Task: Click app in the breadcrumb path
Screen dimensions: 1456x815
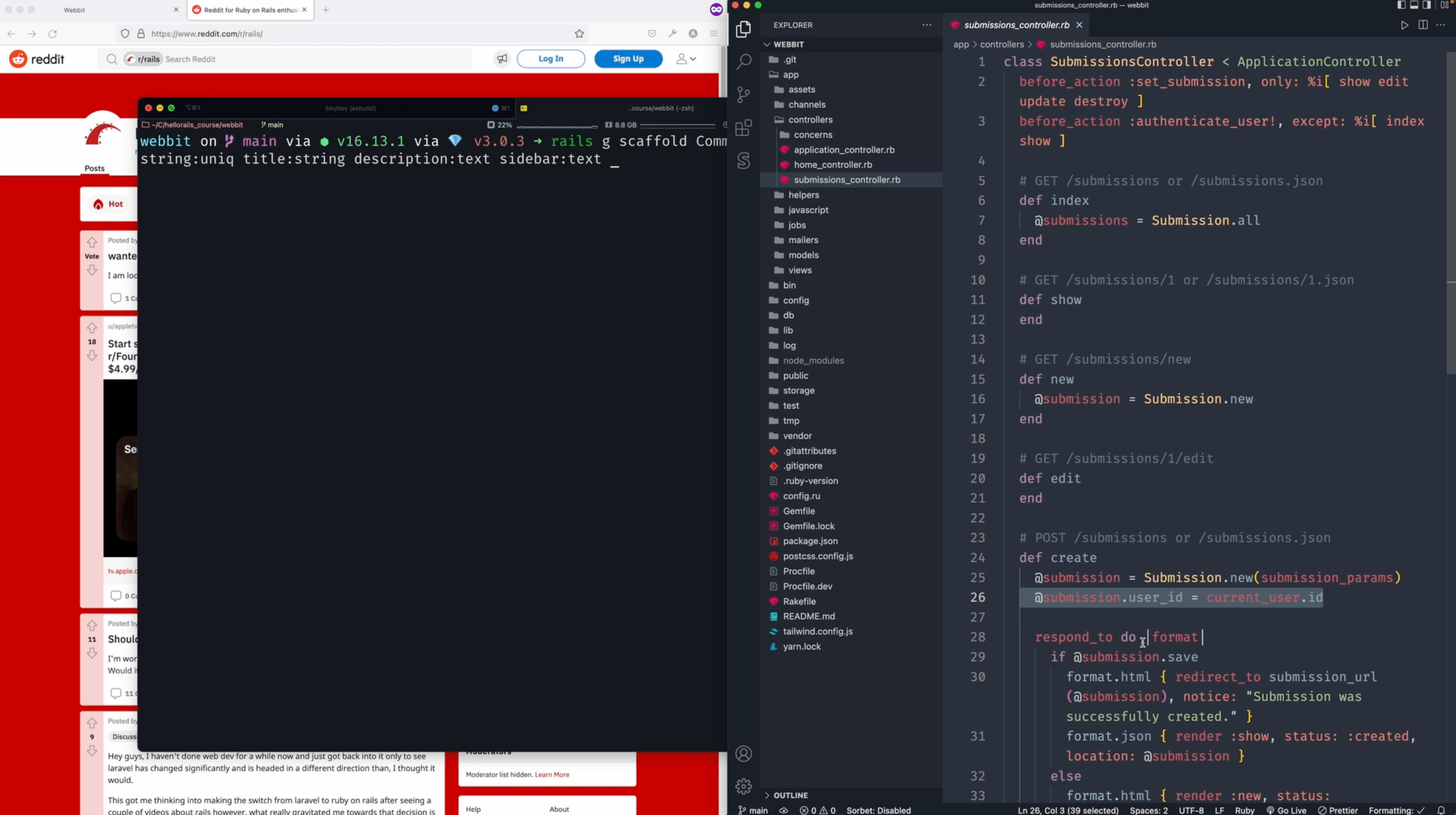Action: click(961, 44)
